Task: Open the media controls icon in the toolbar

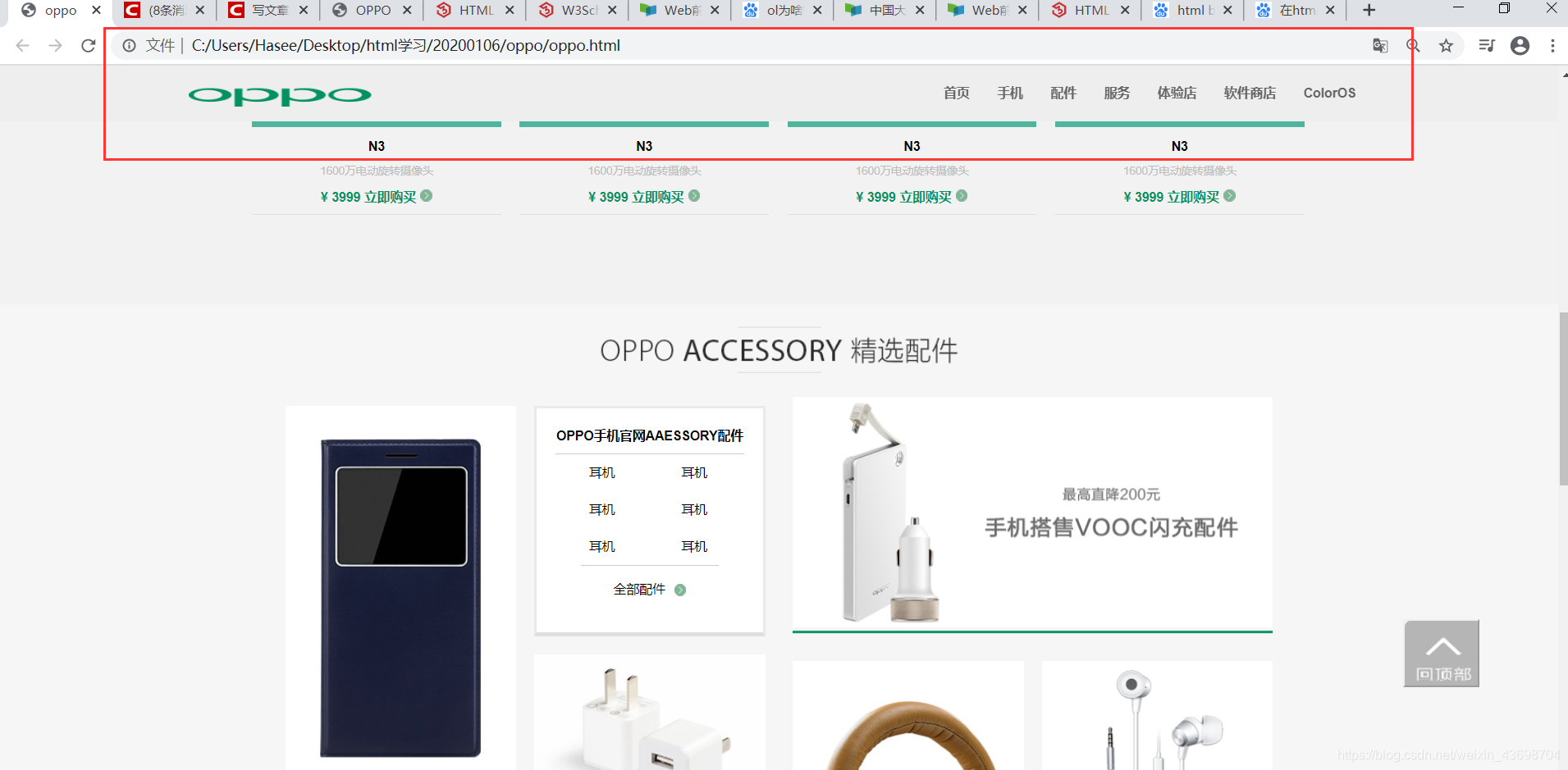Action: 1488,46
